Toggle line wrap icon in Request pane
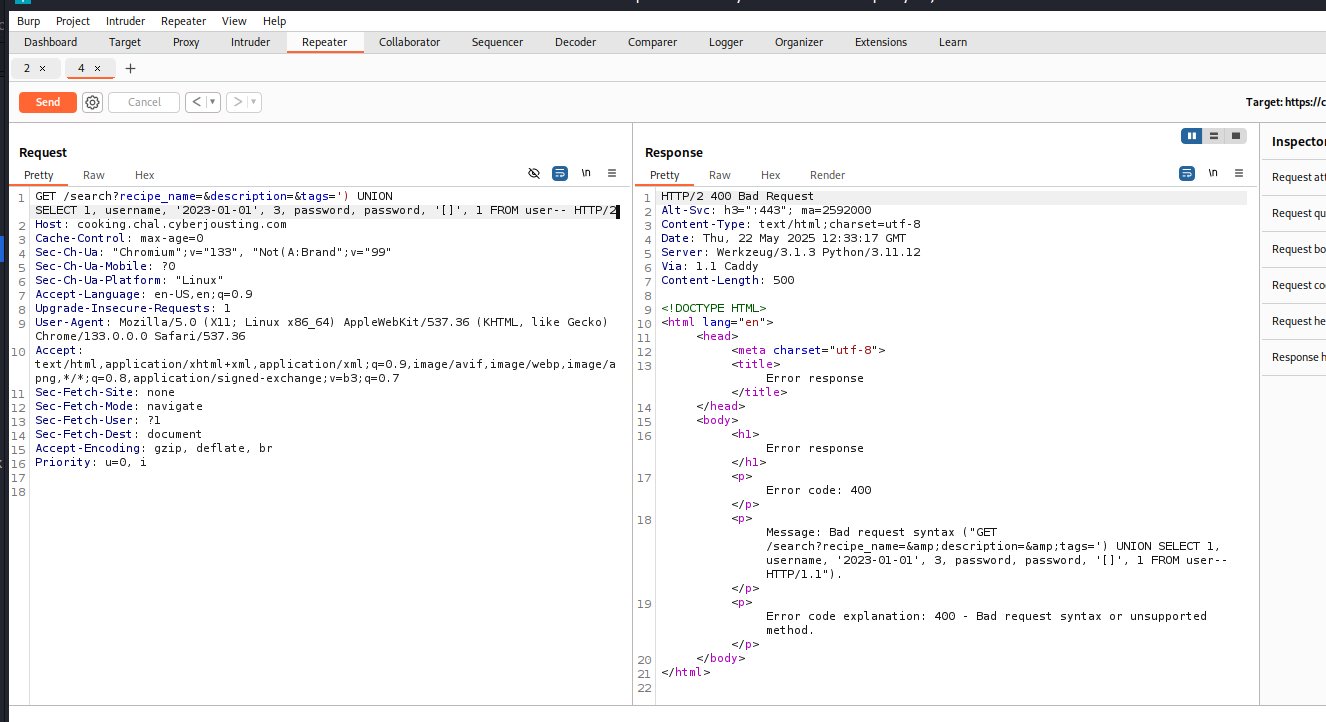The width and height of the screenshot is (1326, 722). (560, 173)
